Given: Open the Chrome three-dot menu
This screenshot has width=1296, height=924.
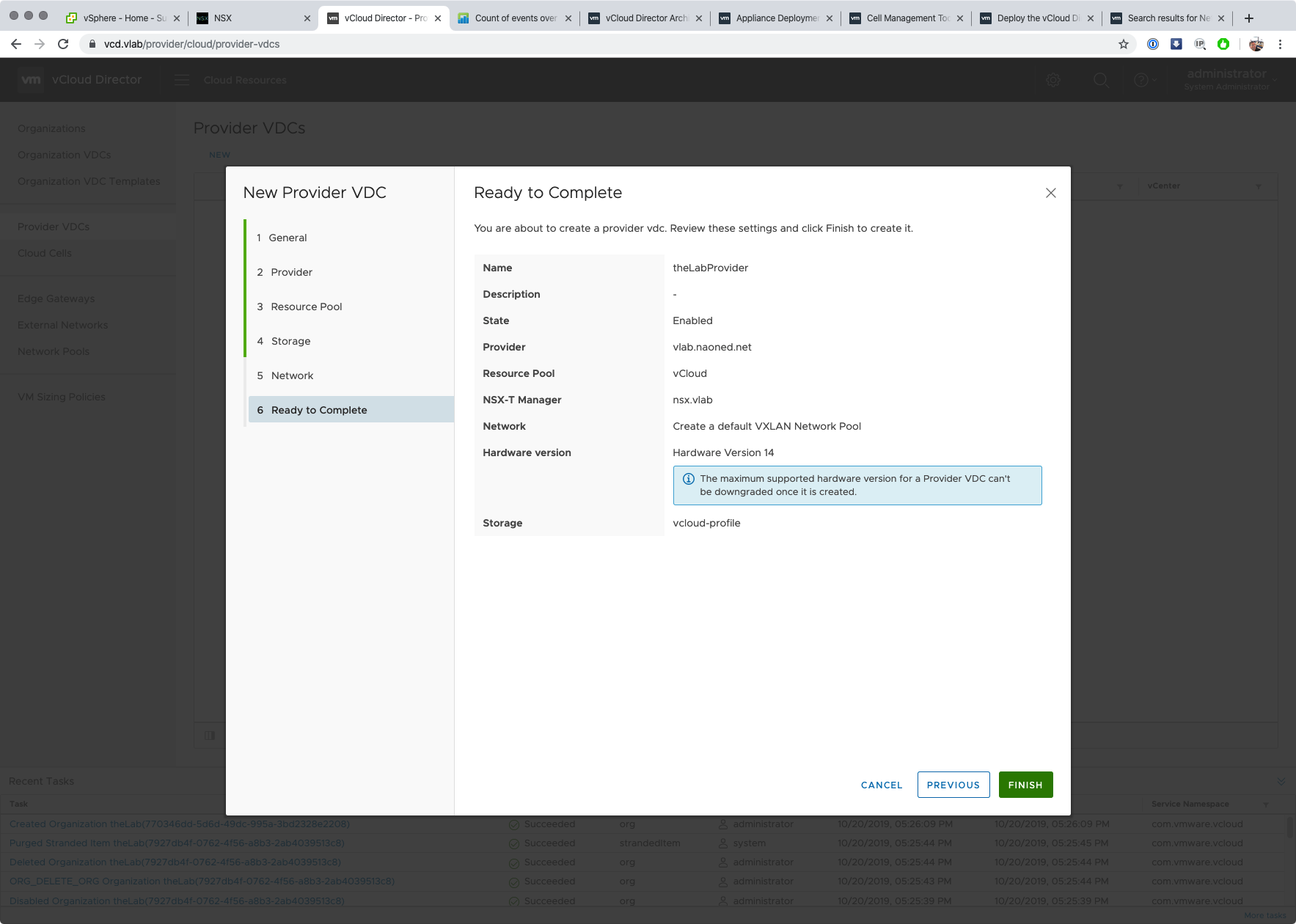Looking at the screenshot, I should click(1280, 44).
